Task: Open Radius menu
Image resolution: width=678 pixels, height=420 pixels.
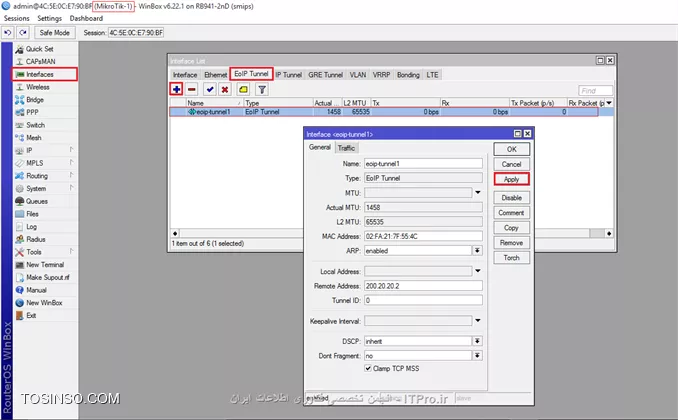Action: 35,239
